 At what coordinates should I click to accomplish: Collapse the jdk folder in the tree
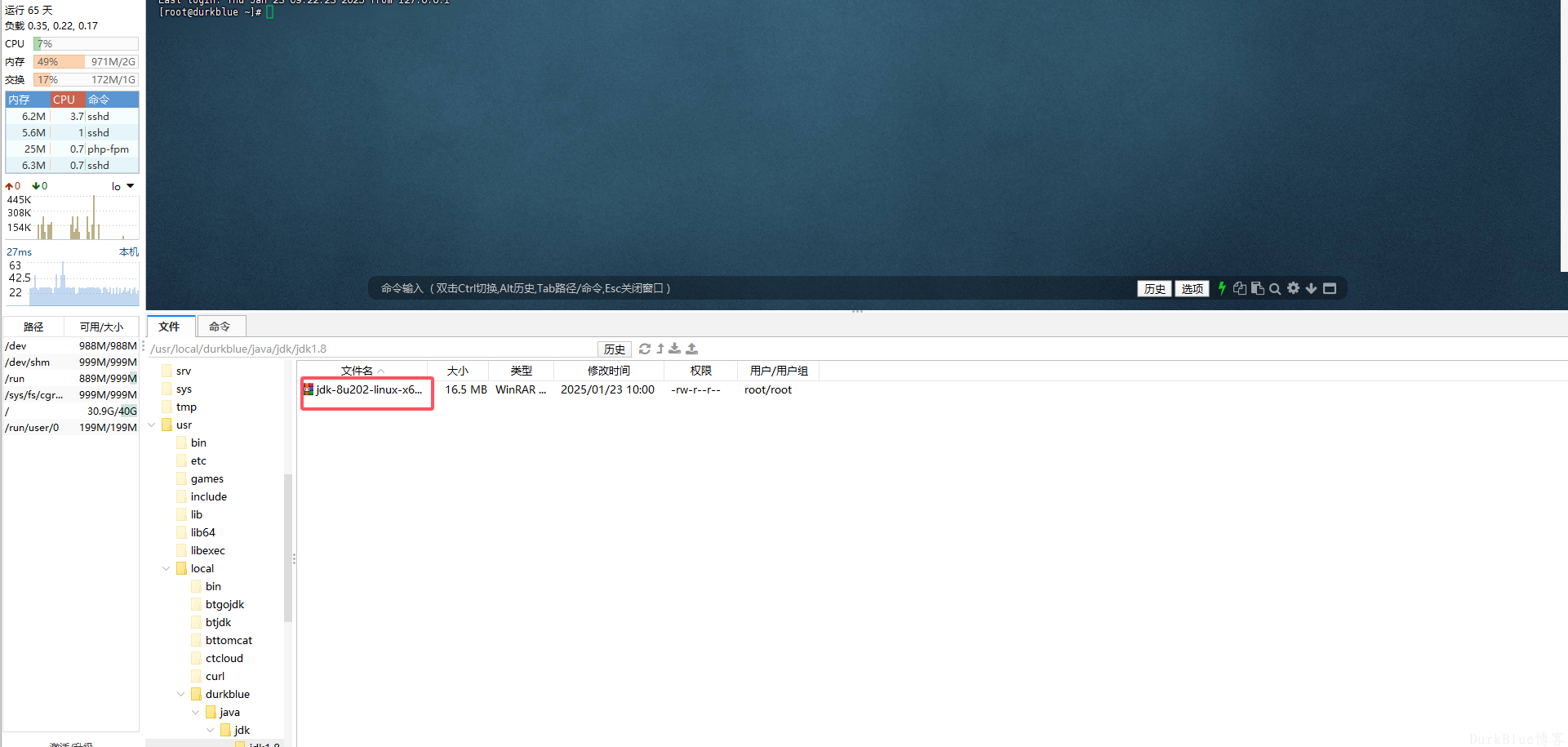211,730
